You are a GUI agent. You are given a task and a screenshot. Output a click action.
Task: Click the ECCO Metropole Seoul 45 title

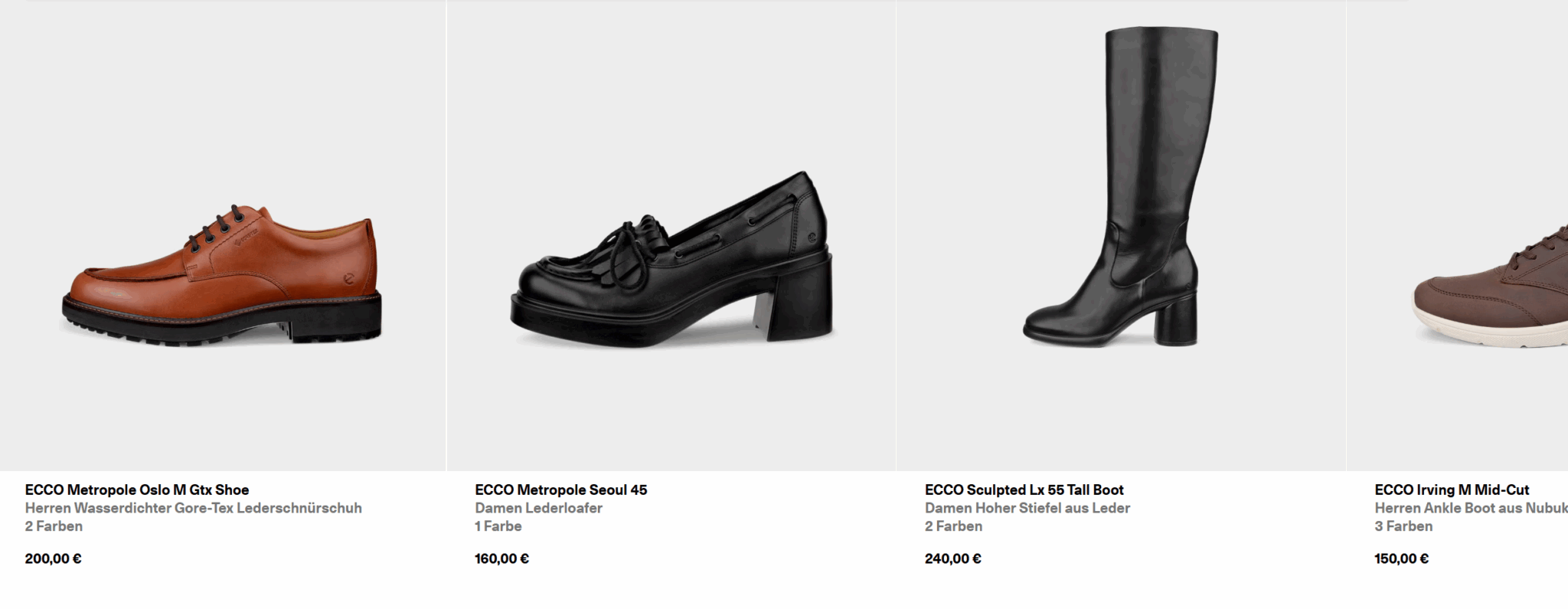(561, 489)
